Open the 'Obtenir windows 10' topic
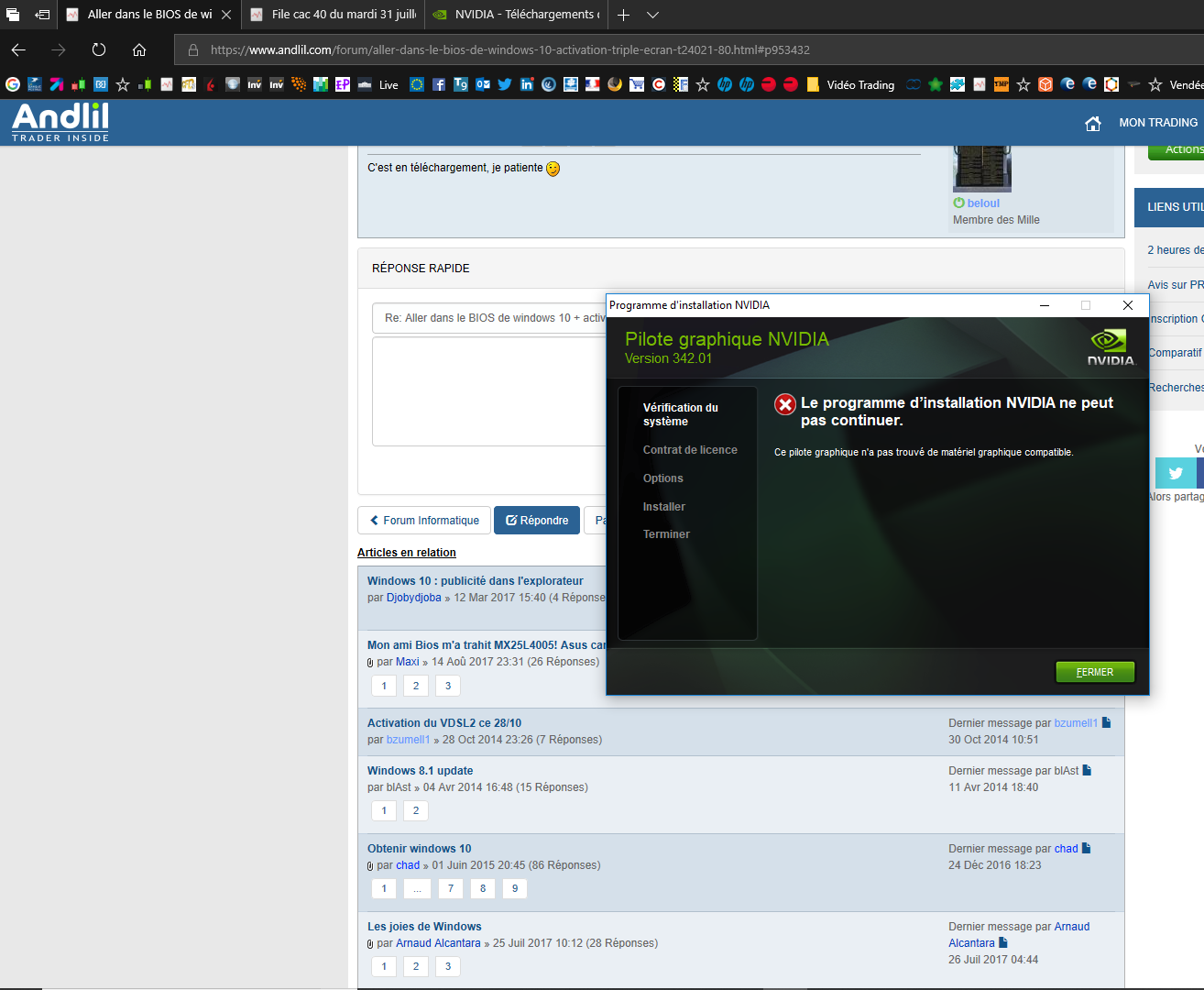Screen dimensions: 1204x990 [x=419, y=849]
